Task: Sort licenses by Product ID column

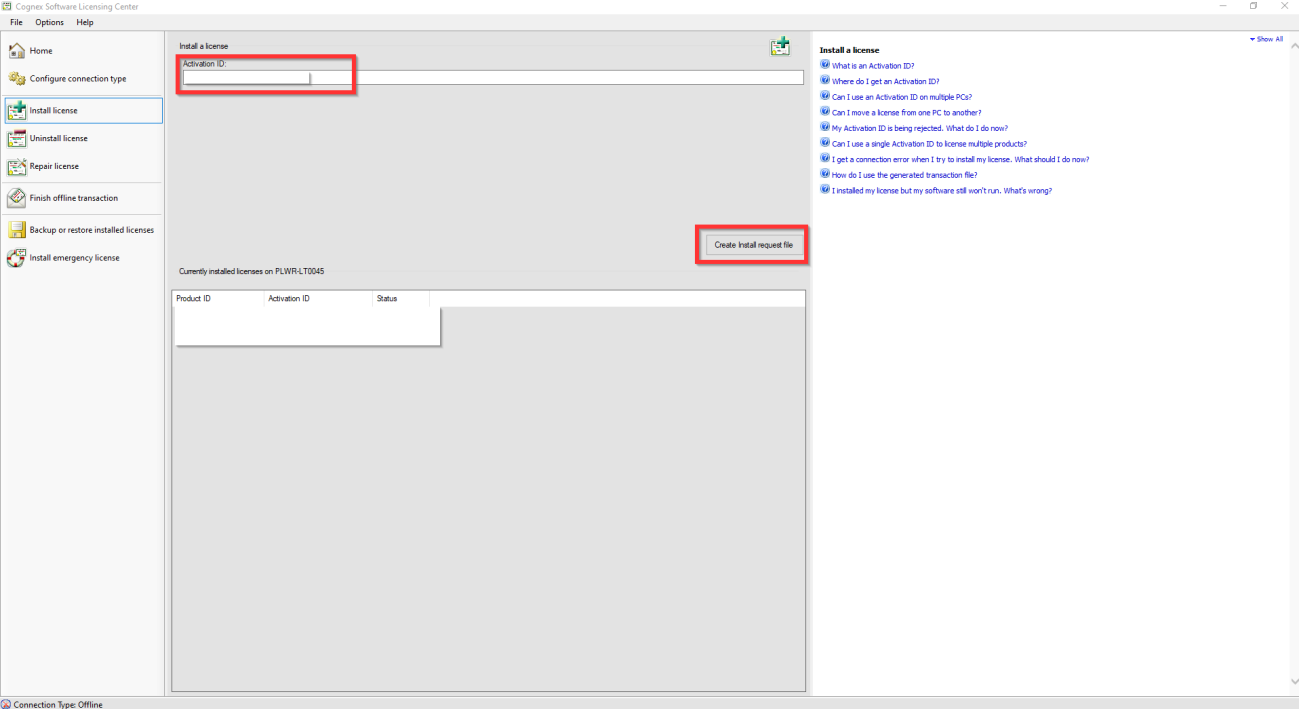Action: point(193,297)
